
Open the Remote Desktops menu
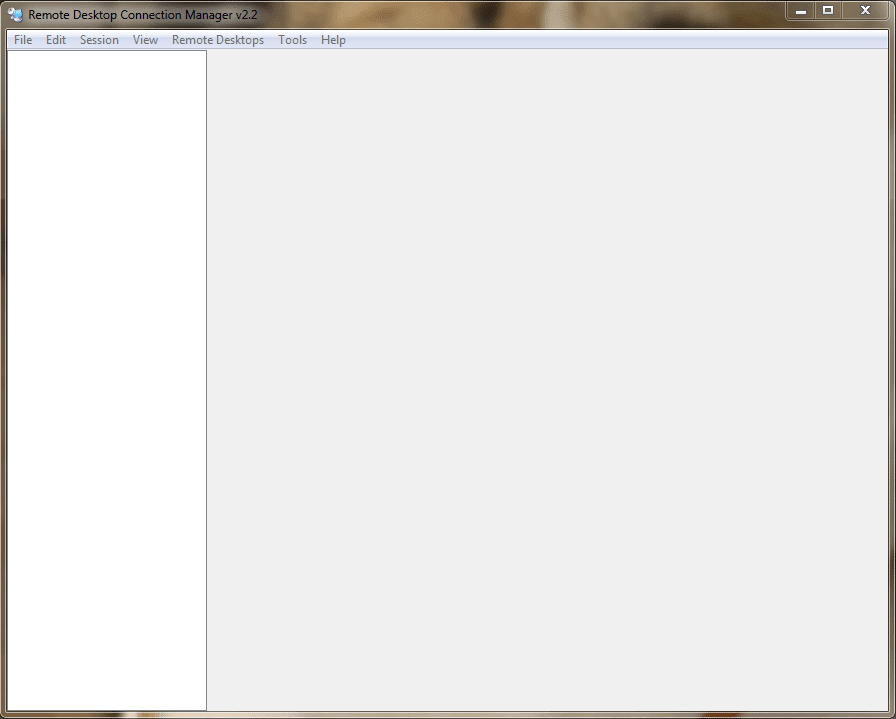(218, 40)
